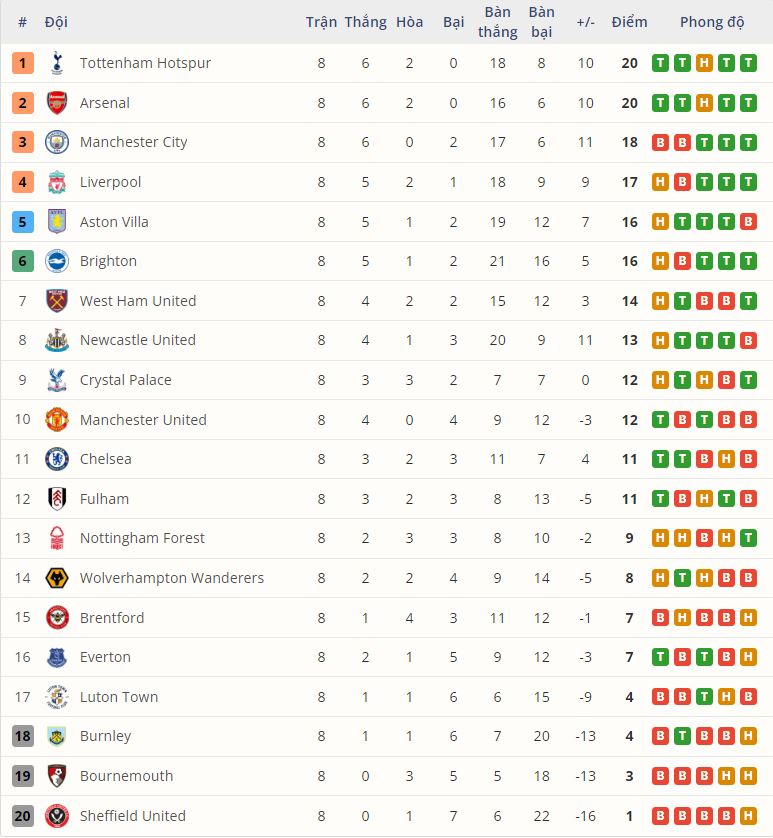The image size is (773, 838).
Task: Click the Newcastle United badge
Action: pos(55,340)
